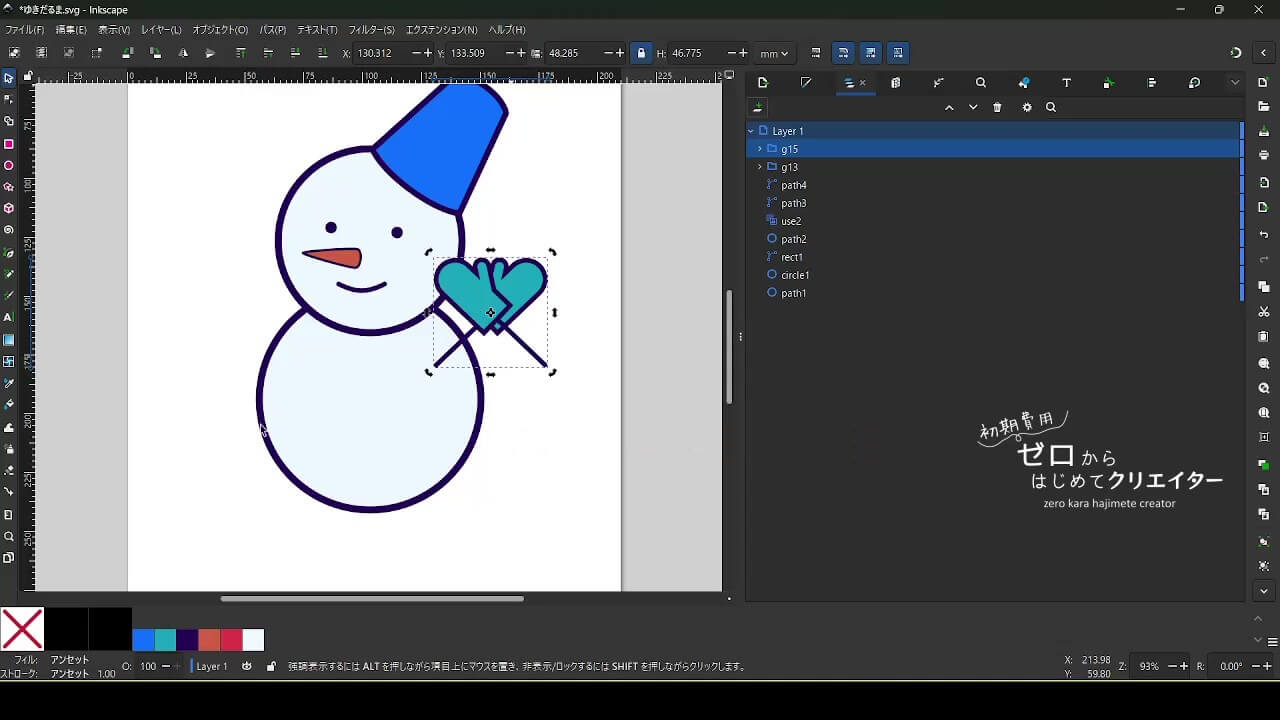Open the mm units dropdown

774,53
